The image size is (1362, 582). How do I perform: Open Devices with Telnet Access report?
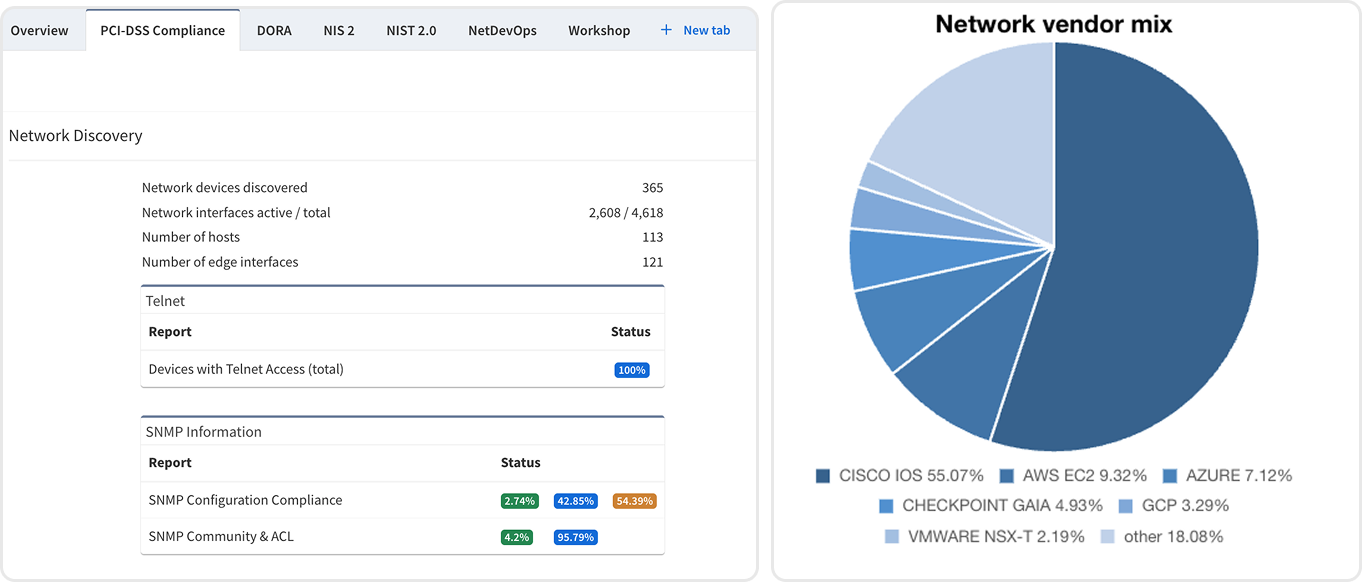pyautogui.click(x=246, y=369)
